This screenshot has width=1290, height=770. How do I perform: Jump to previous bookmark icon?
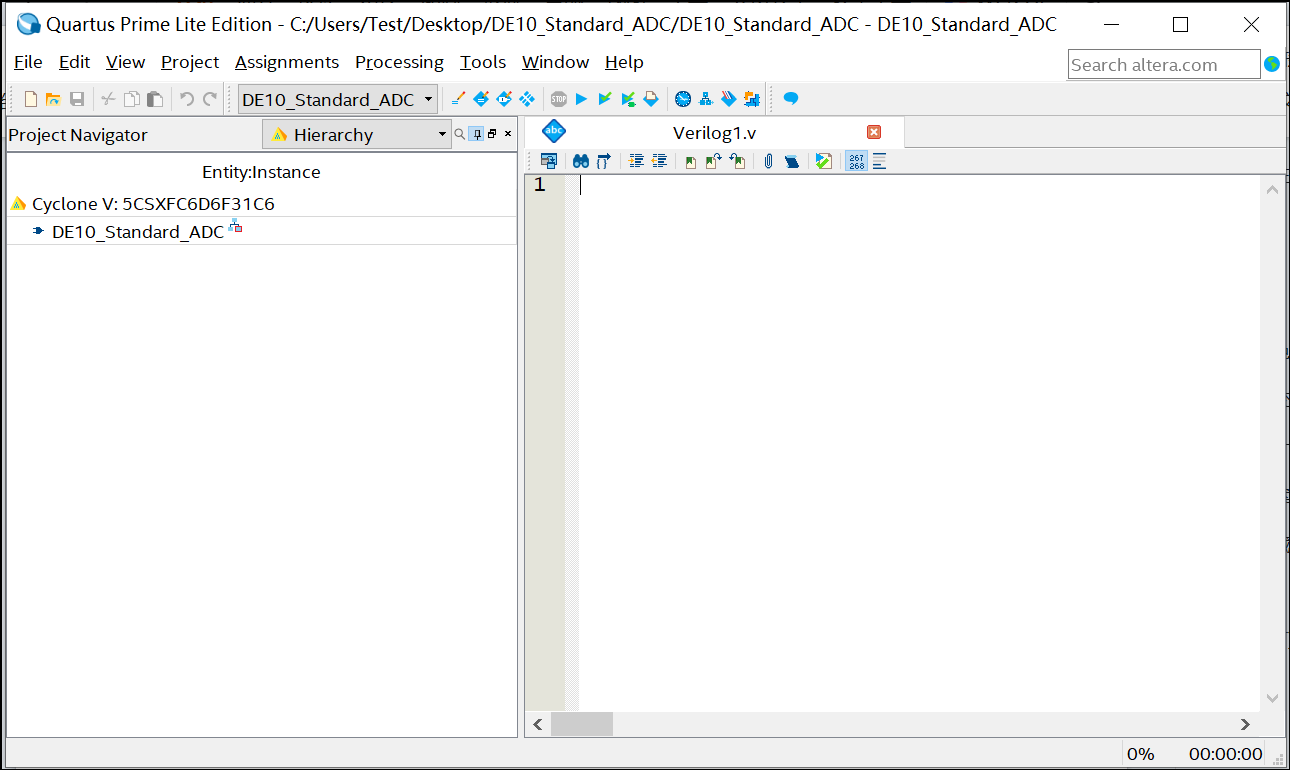click(x=737, y=161)
